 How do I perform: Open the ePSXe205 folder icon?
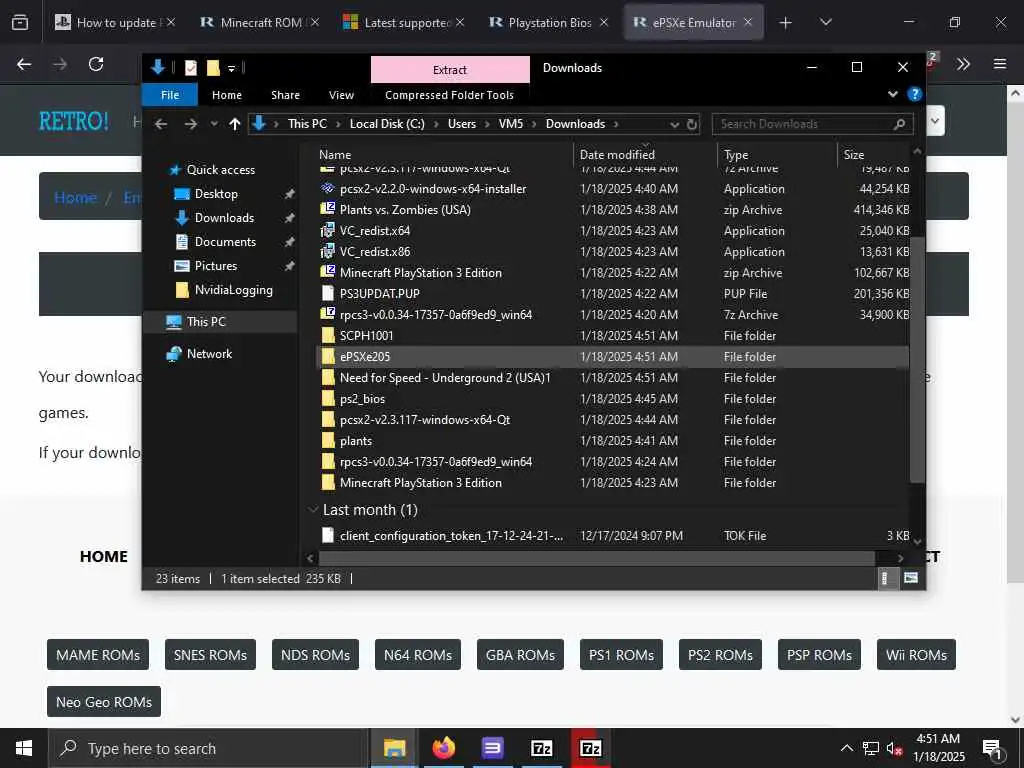pyautogui.click(x=328, y=357)
